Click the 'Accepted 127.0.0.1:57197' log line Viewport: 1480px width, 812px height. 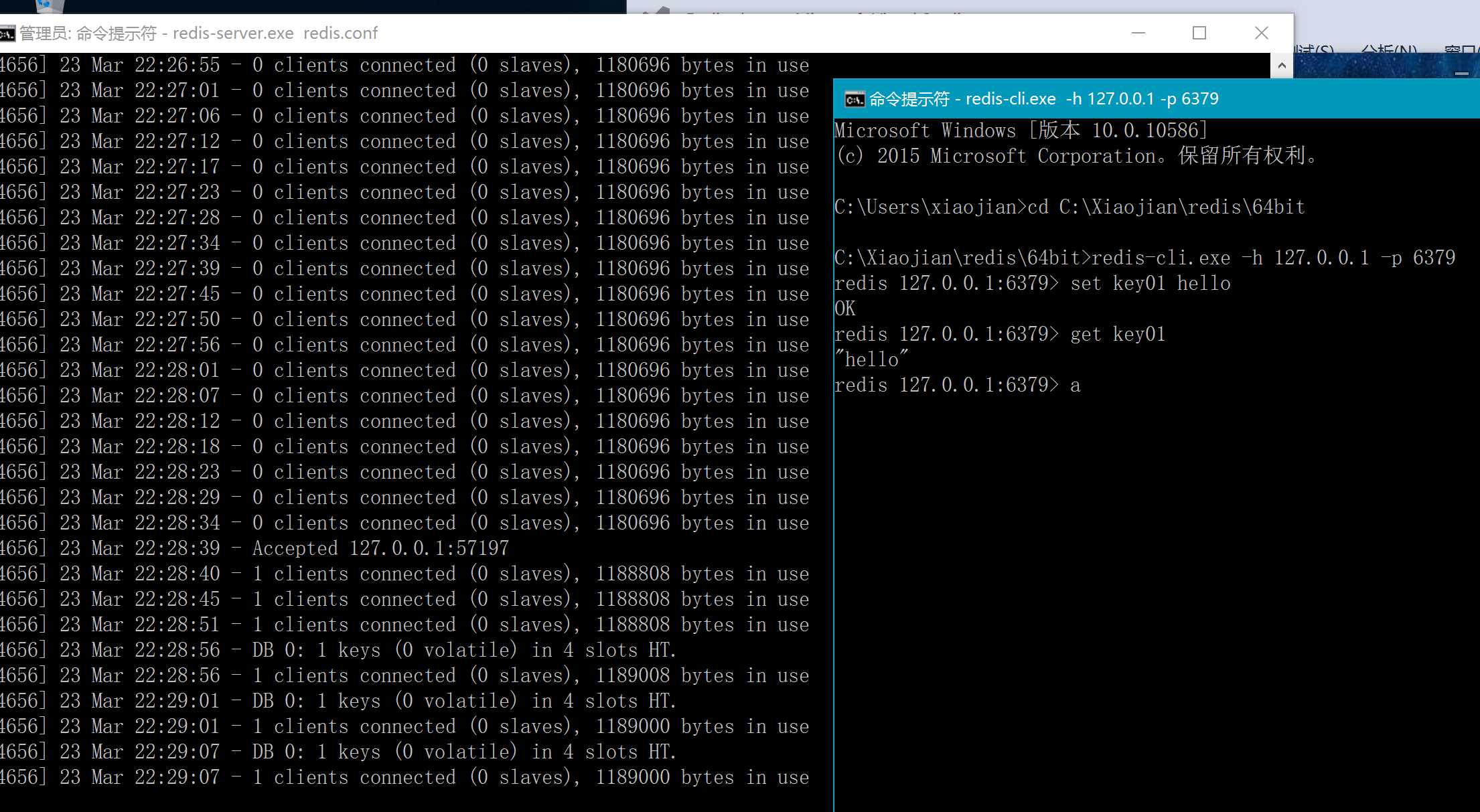[254, 548]
